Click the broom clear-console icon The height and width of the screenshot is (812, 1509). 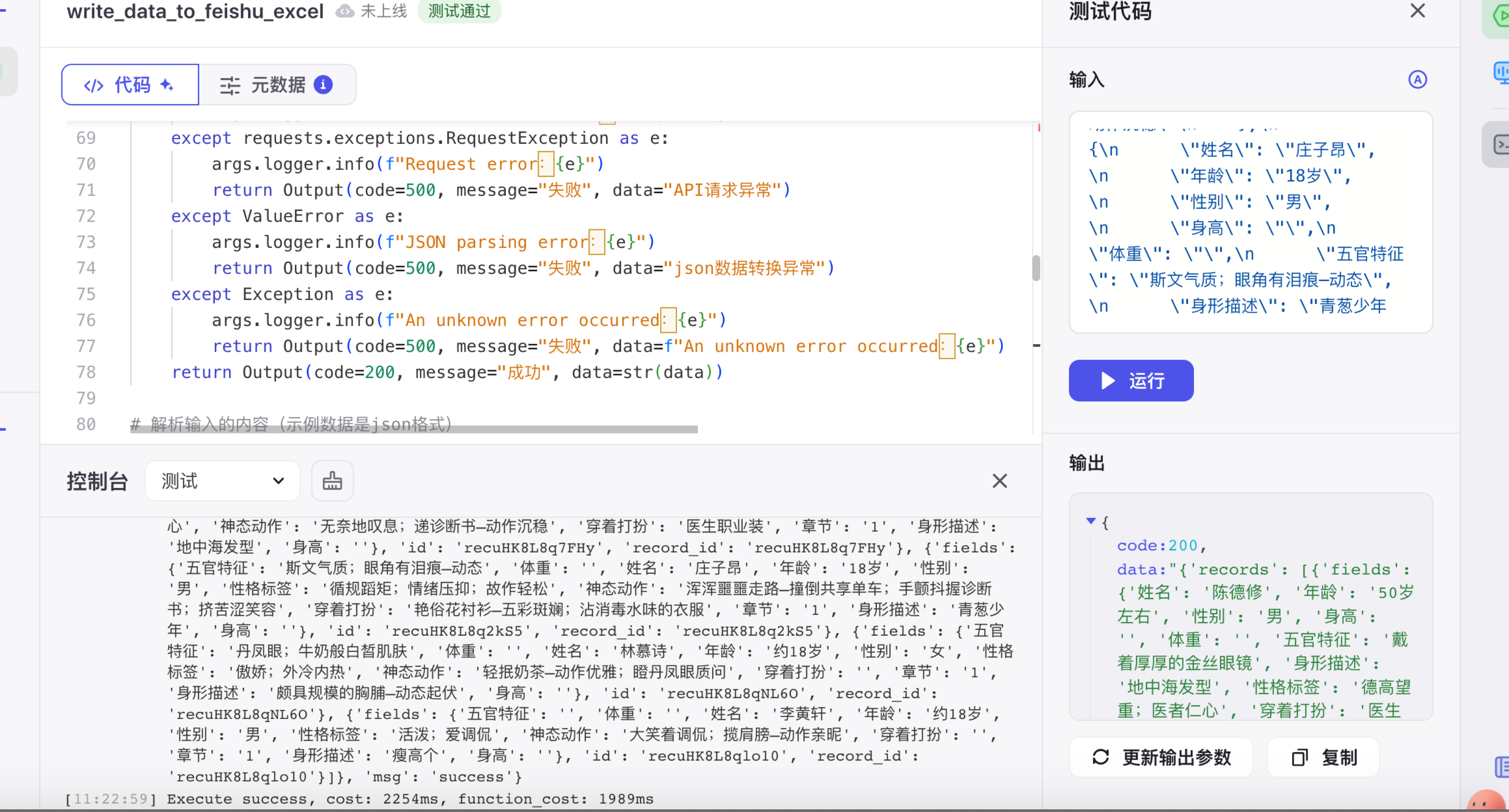pos(332,481)
